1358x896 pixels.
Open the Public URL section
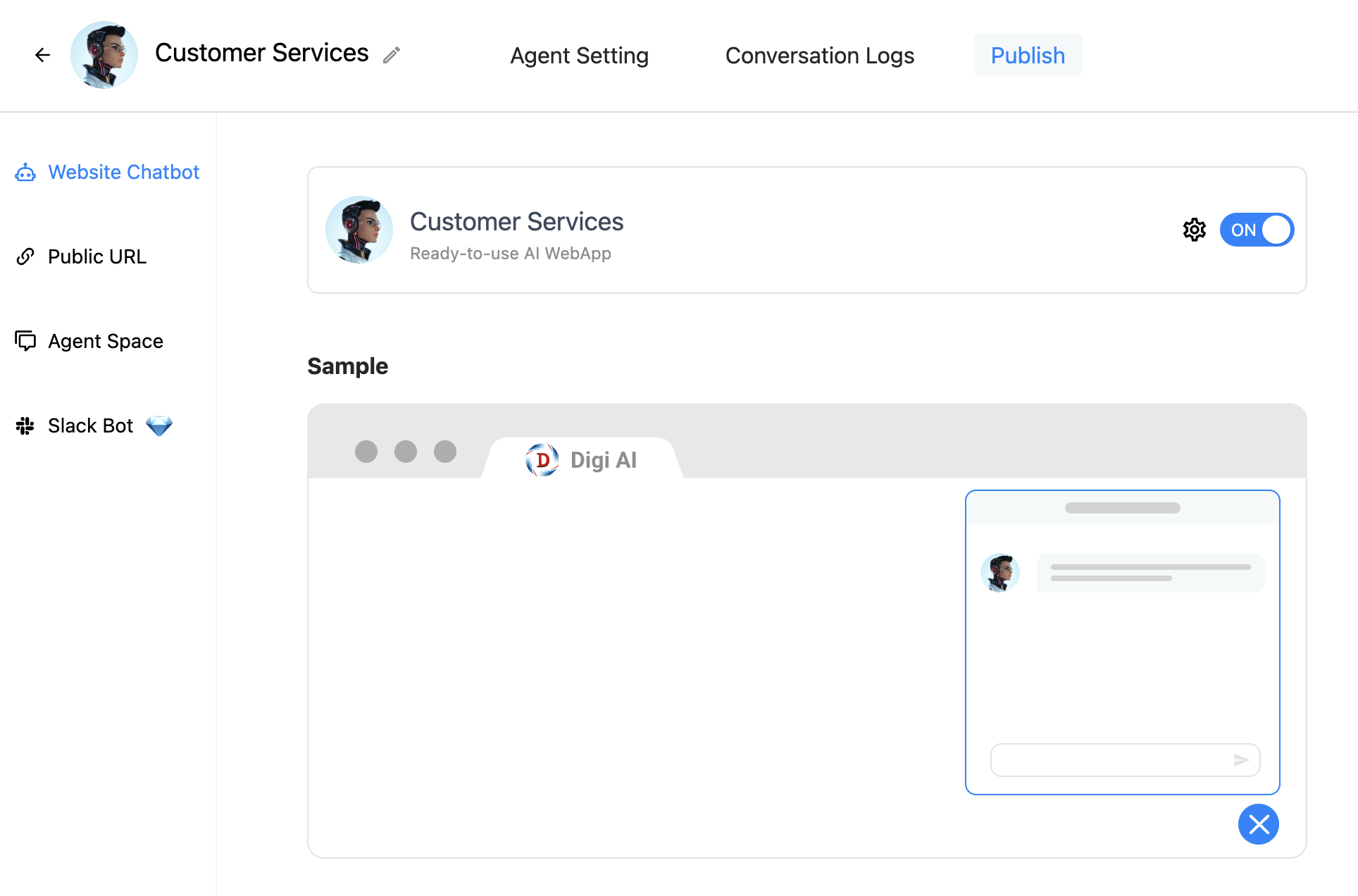[x=81, y=256]
